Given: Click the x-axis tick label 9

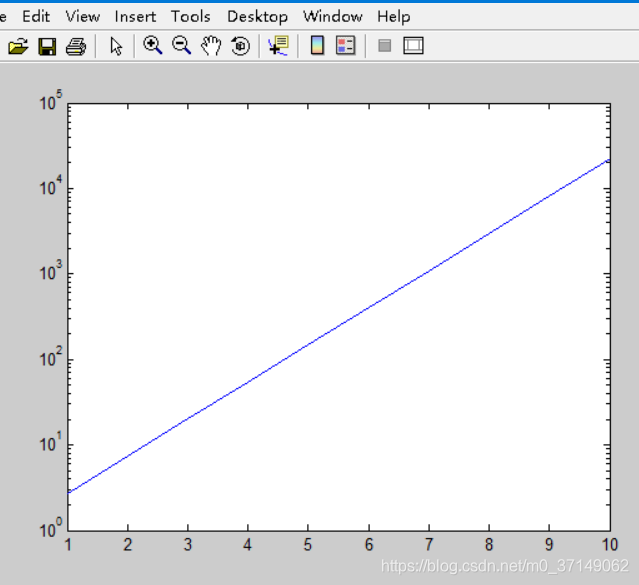Looking at the screenshot, I should coord(549,545).
